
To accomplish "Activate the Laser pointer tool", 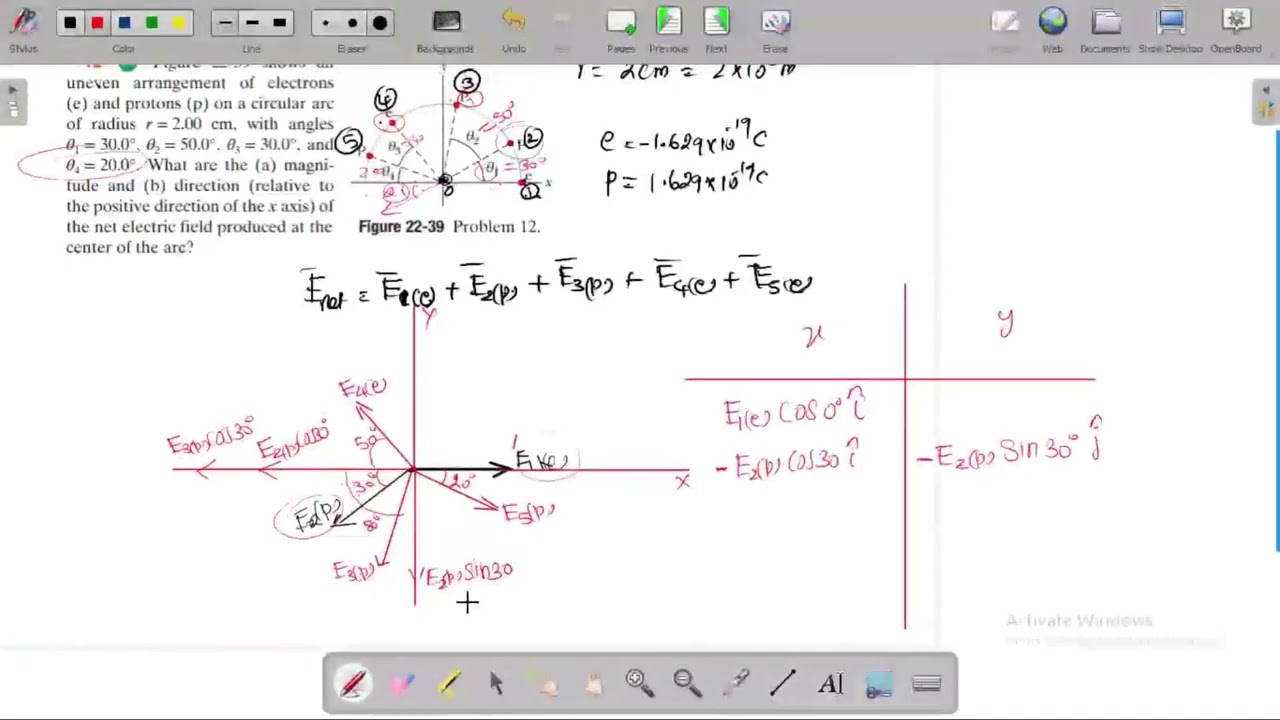I will tap(736, 683).
